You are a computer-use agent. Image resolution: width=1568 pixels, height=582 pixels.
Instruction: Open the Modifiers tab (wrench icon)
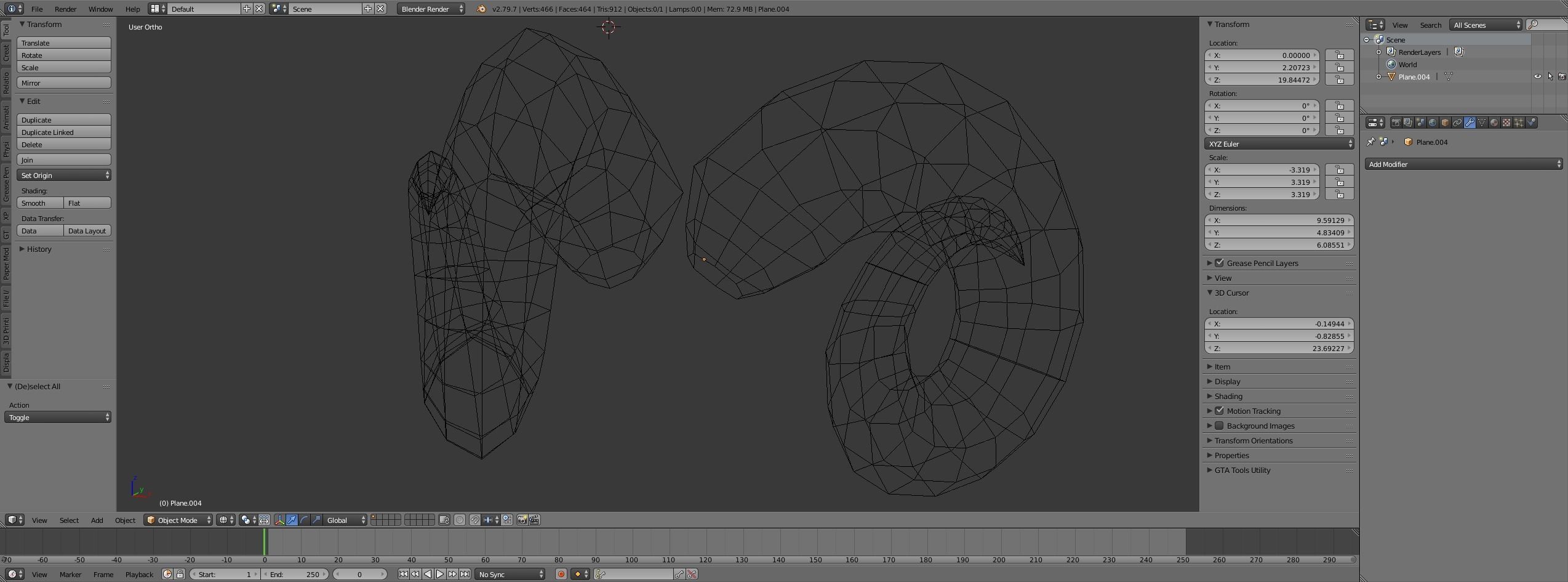point(1470,123)
